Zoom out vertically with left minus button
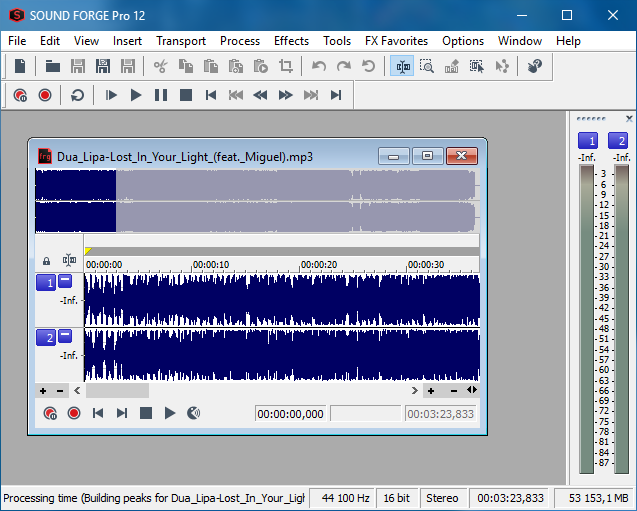This screenshot has width=637, height=511. click(60, 391)
